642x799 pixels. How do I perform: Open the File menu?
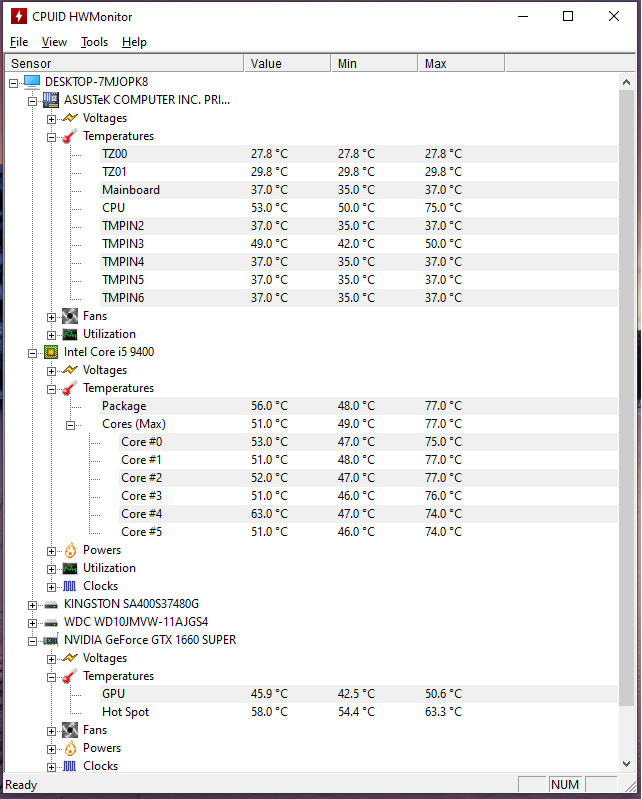[x=19, y=42]
